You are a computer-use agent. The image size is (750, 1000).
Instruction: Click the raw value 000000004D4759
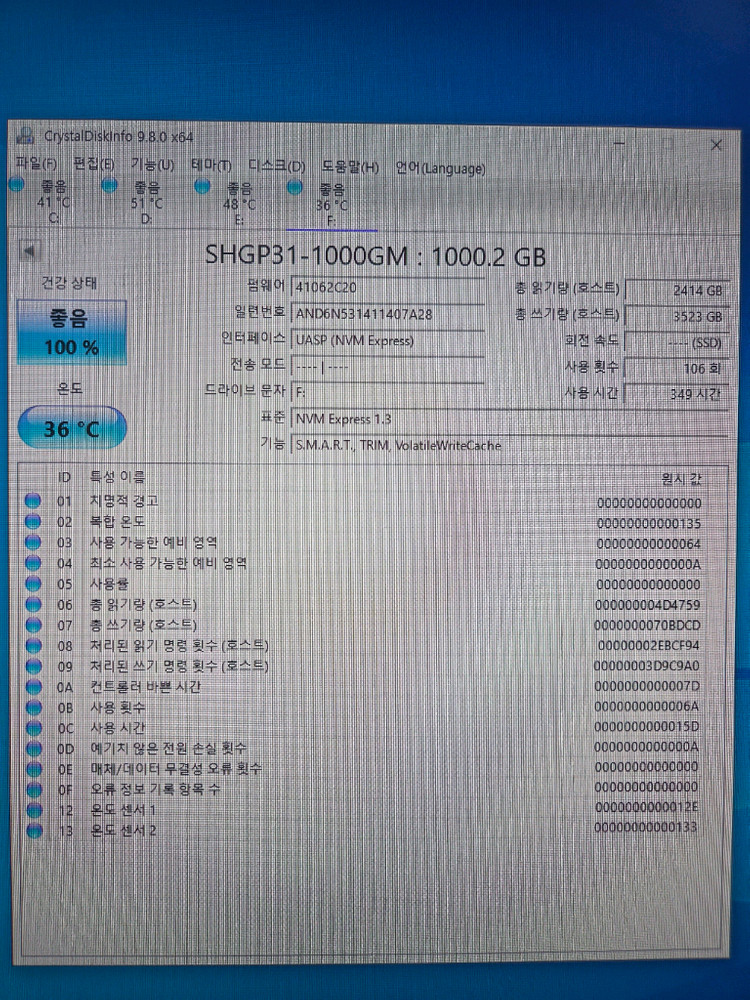pyautogui.click(x=647, y=605)
